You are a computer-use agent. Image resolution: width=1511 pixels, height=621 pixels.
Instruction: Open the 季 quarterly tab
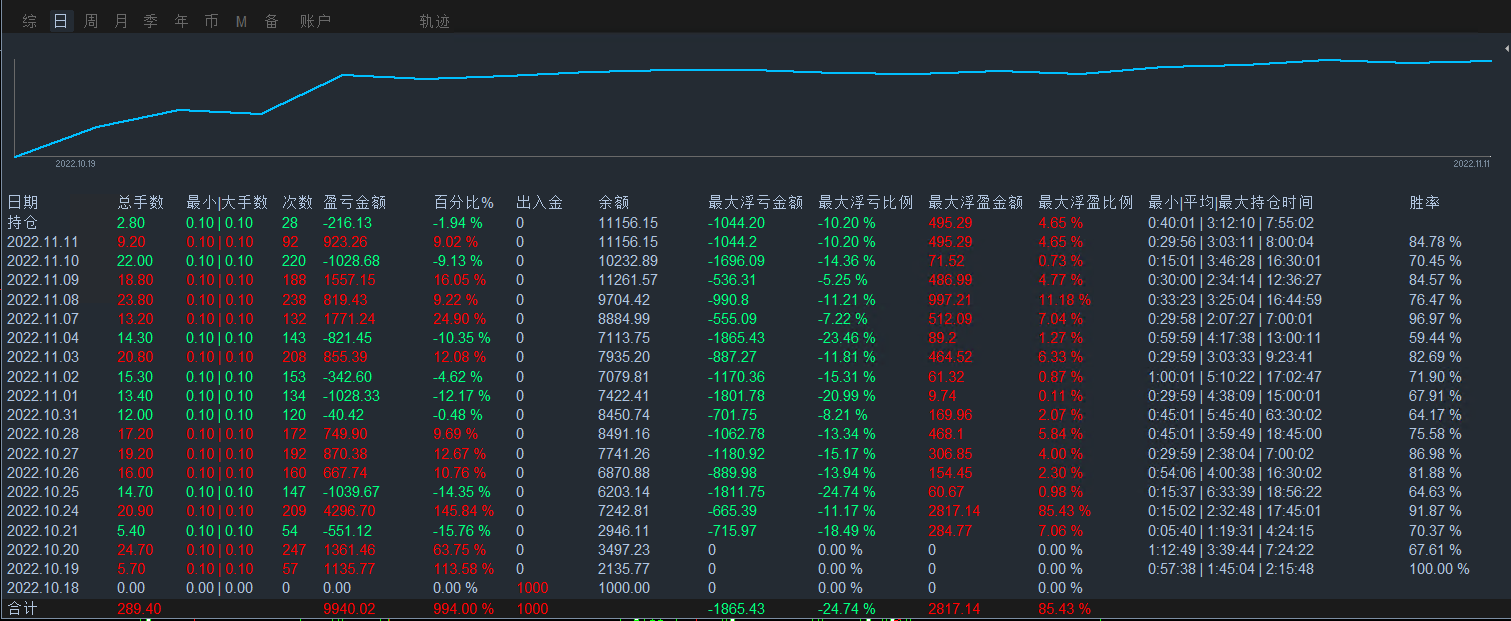pyautogui.click(x=151, y=21)
